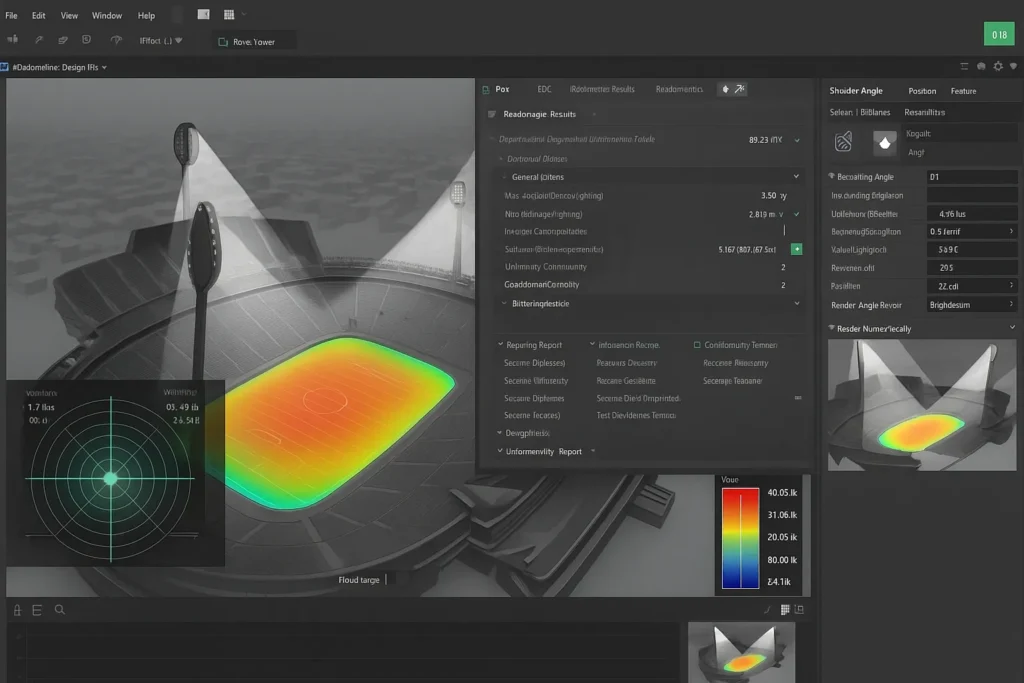Select the pen-shaped toolbar icon

coord(38,39)
